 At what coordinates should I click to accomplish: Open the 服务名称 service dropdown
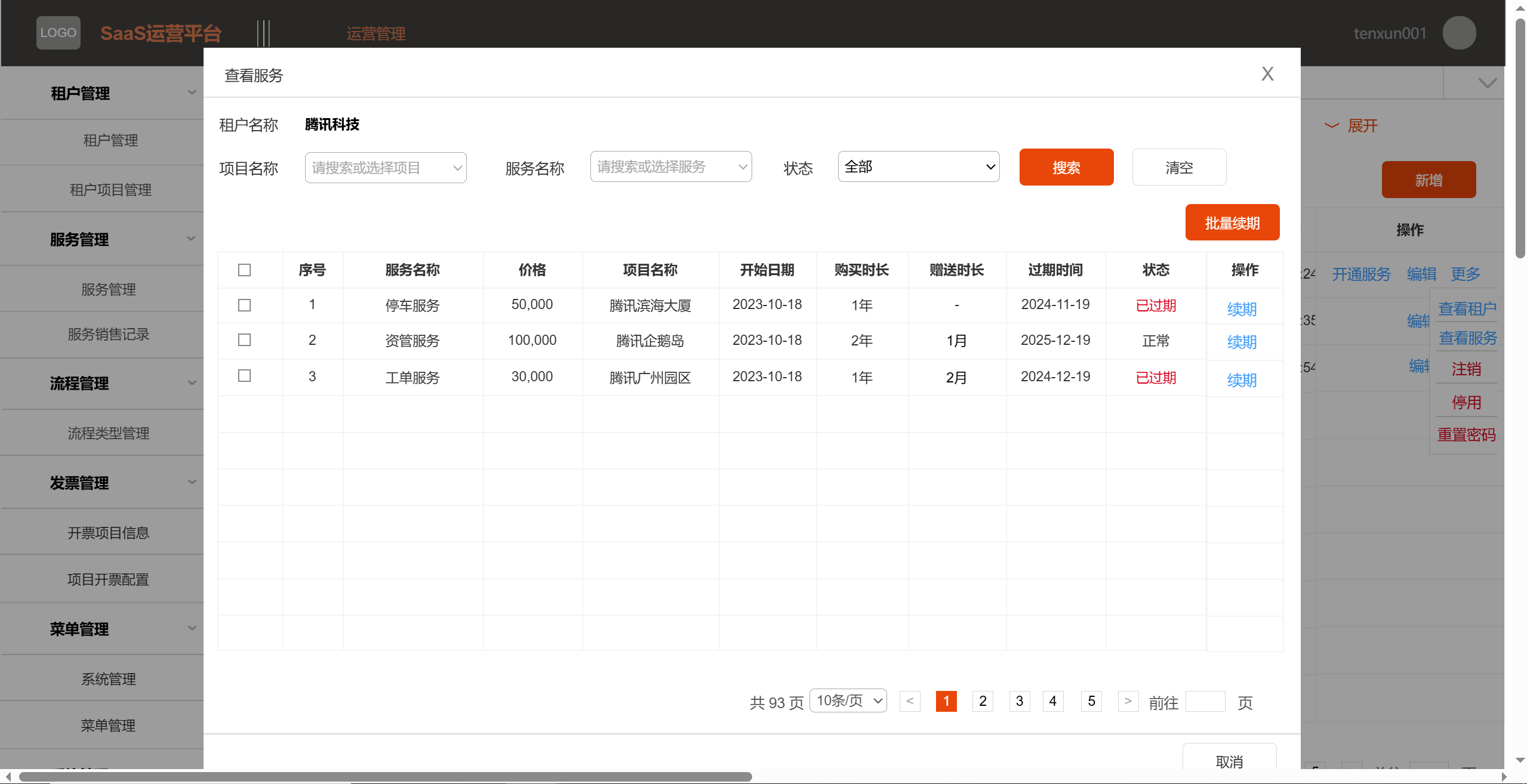[670, 166]
